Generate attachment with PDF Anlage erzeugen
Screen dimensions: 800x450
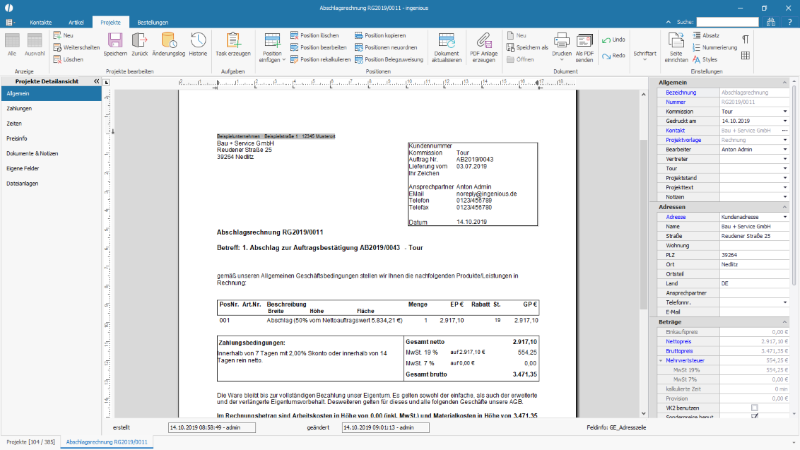click(x=484, y=47)
